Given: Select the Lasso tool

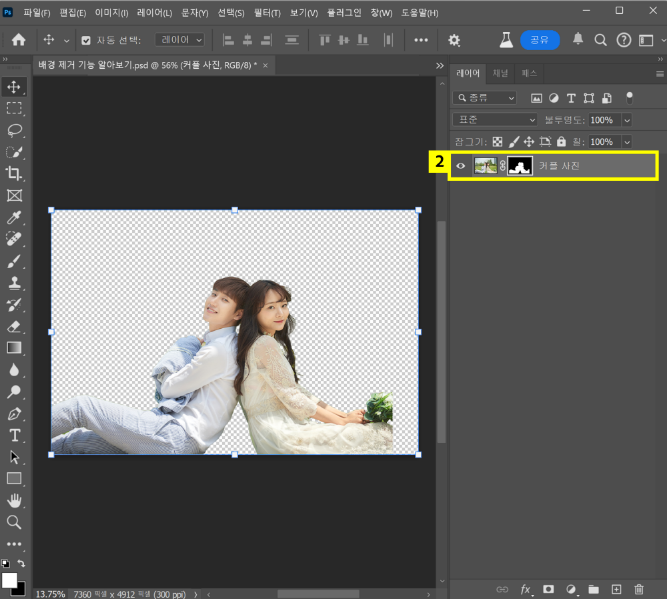Looking at the screenshot, I should 15,130.
